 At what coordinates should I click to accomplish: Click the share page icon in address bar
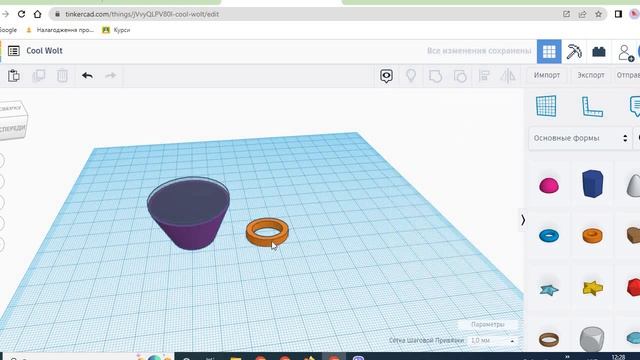pyautogui.click(x=582, y=14)
